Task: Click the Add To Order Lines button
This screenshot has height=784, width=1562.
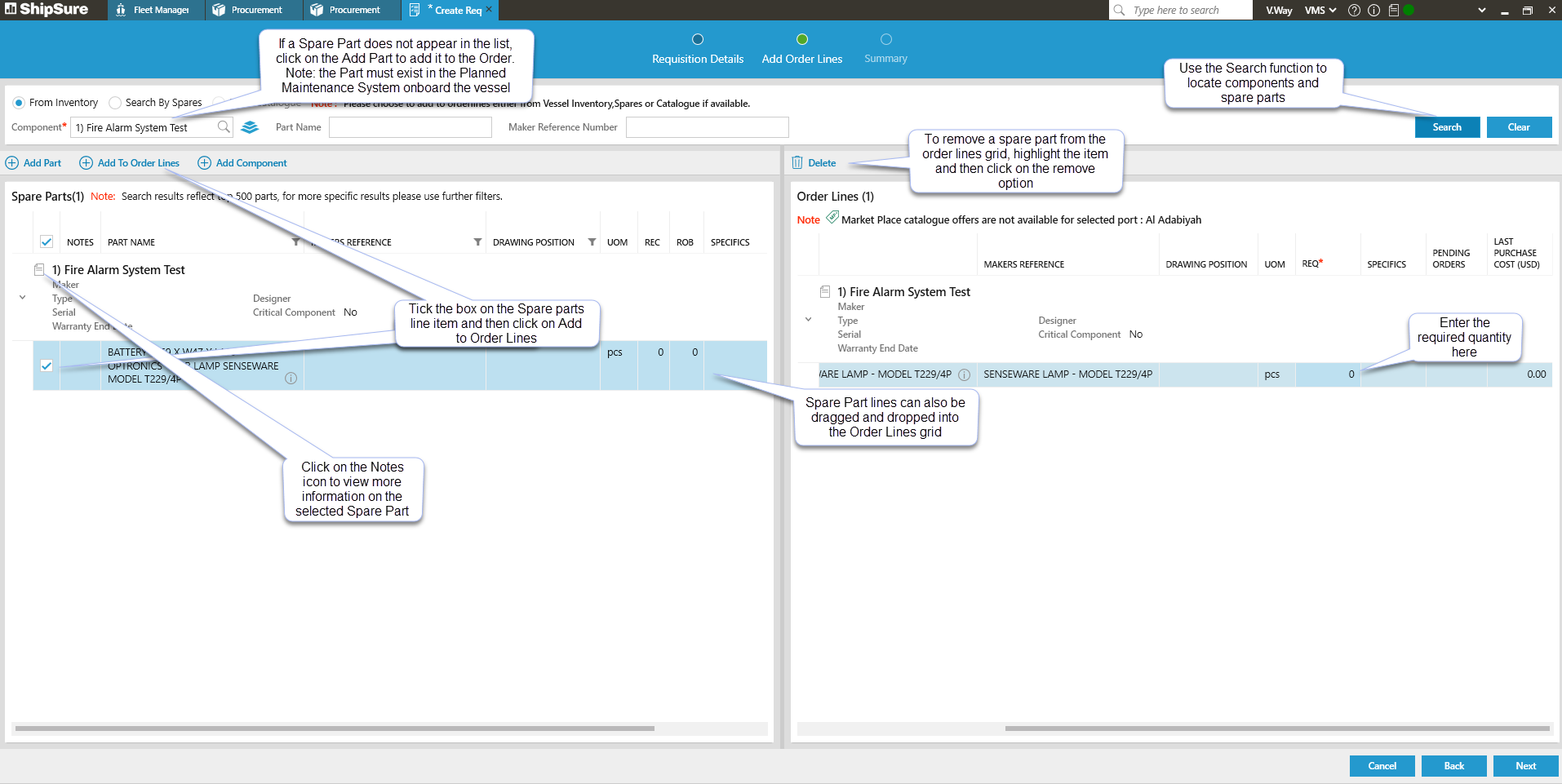Action: click(x=130, y=163)
